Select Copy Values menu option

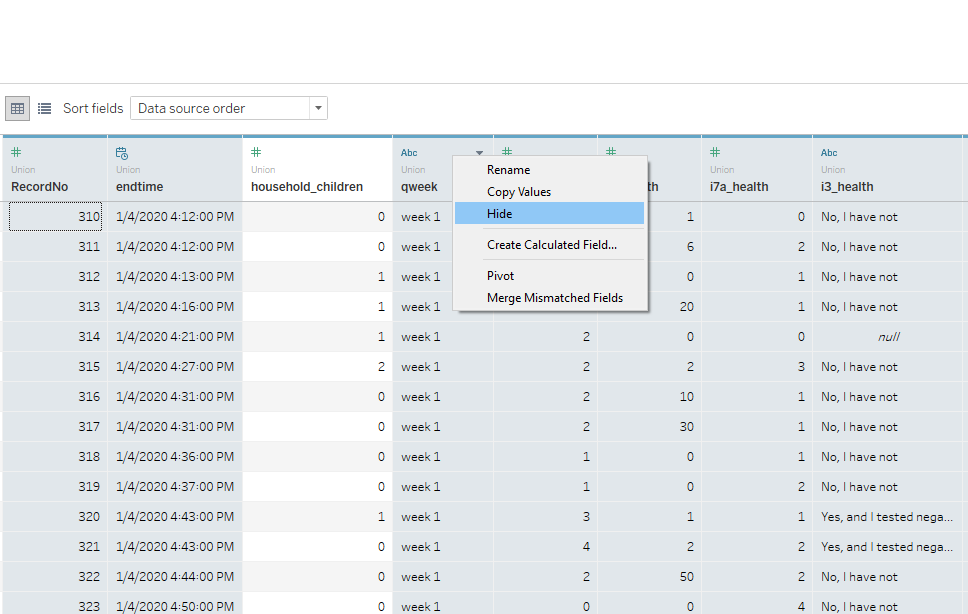(518, 192)
